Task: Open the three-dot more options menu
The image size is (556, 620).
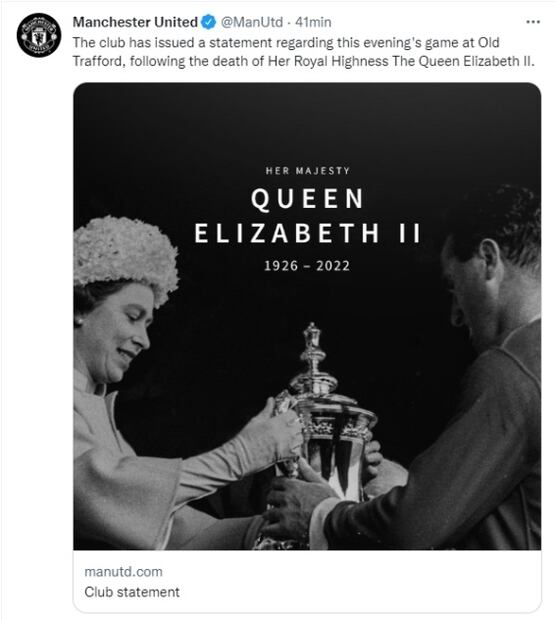Action: click(x=533, y=22)
